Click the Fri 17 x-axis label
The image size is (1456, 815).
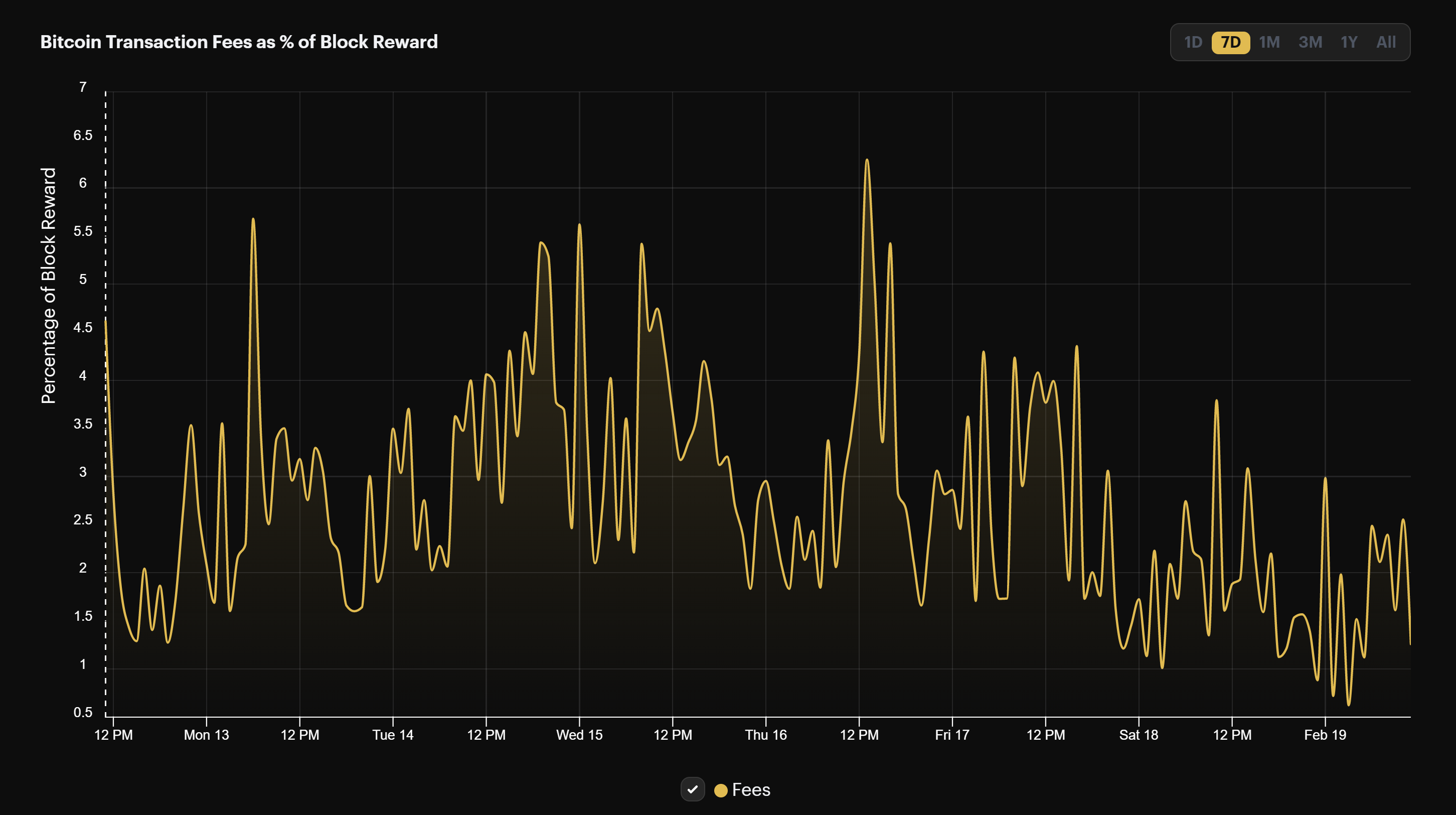click(x=952, y=735)
